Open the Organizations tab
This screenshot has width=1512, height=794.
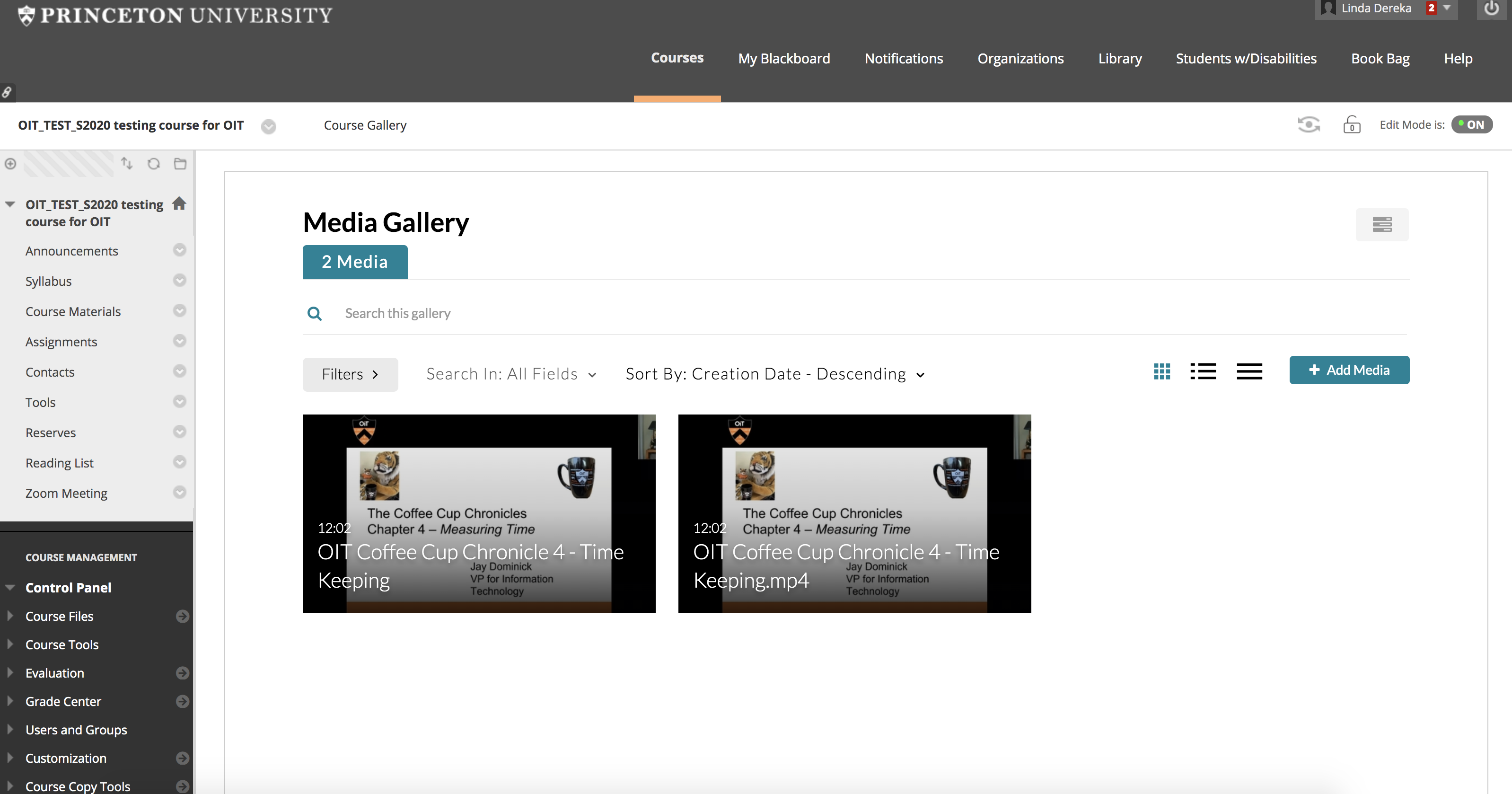1020,59
